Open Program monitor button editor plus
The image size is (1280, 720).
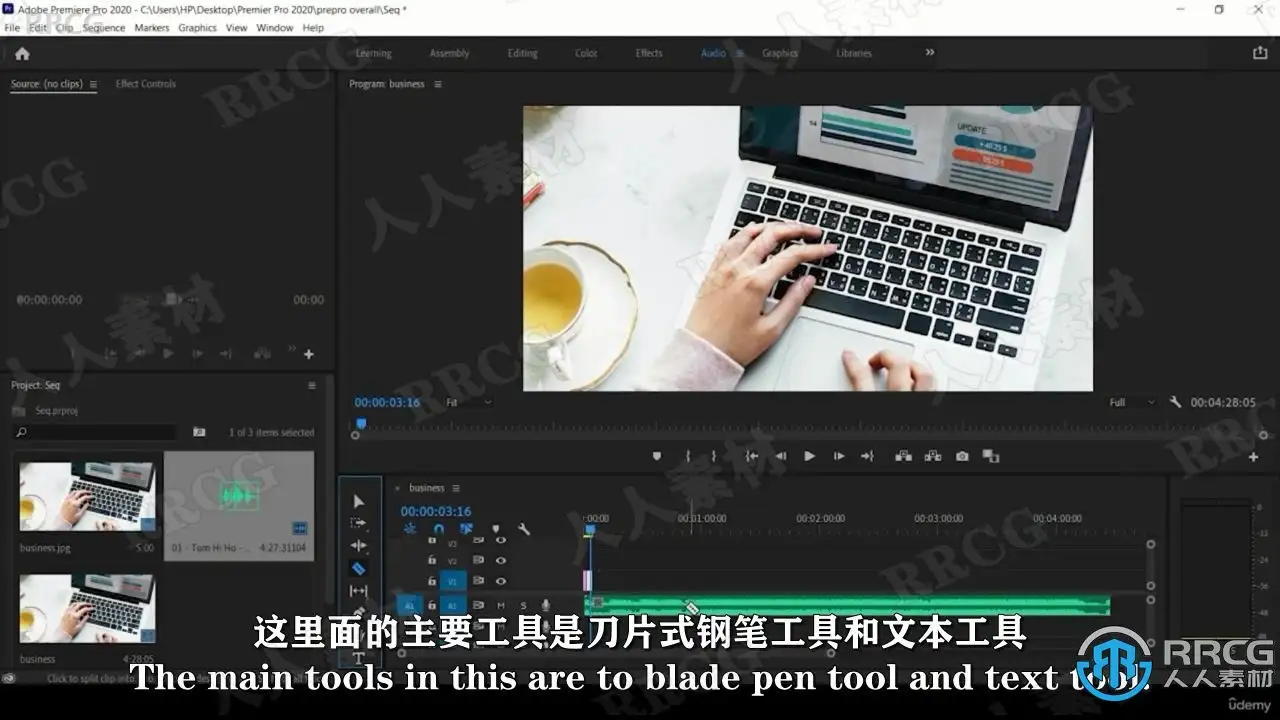(1254, 457)
